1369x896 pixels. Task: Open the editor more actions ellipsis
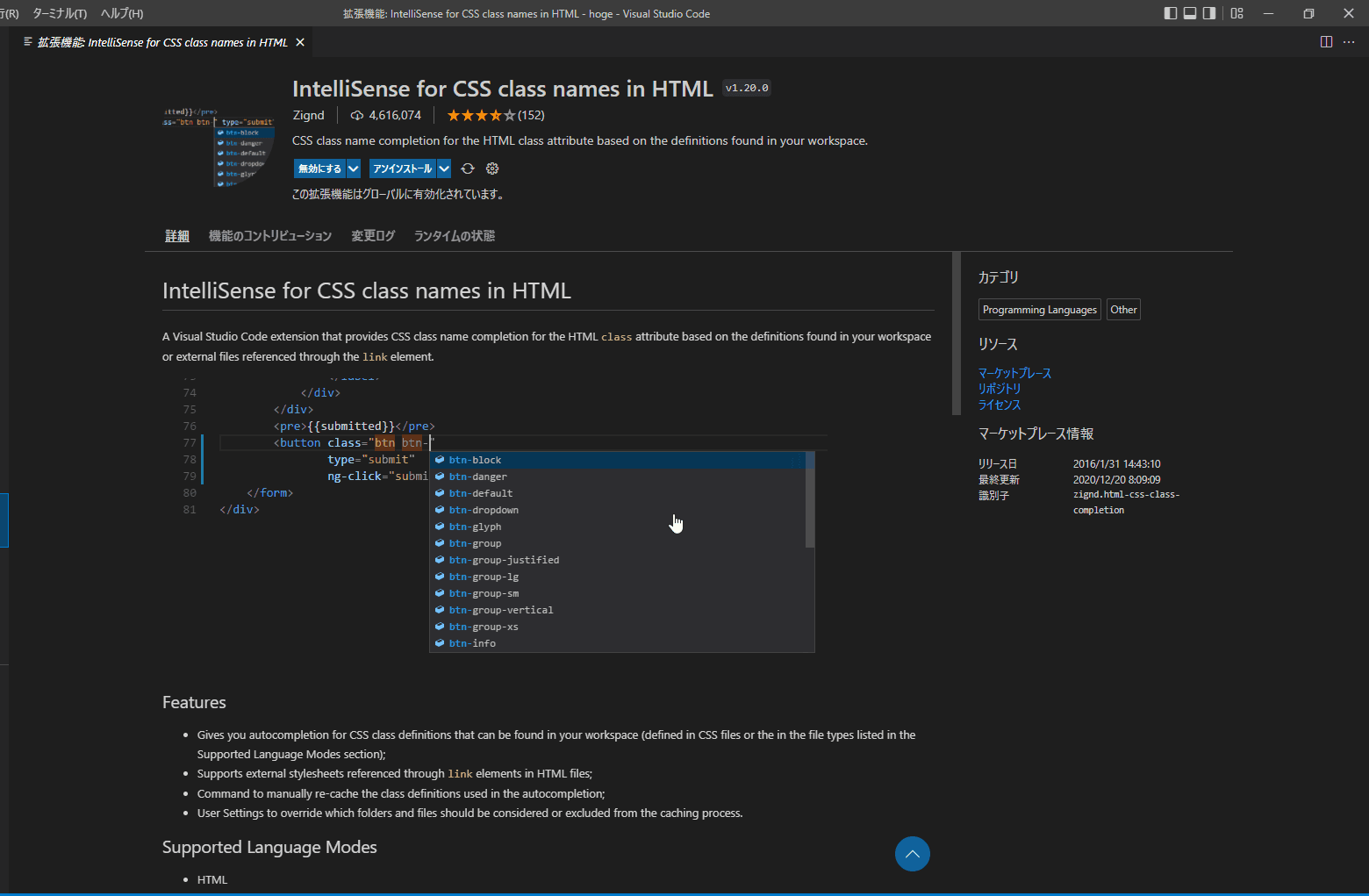(x=1349, y=42)
